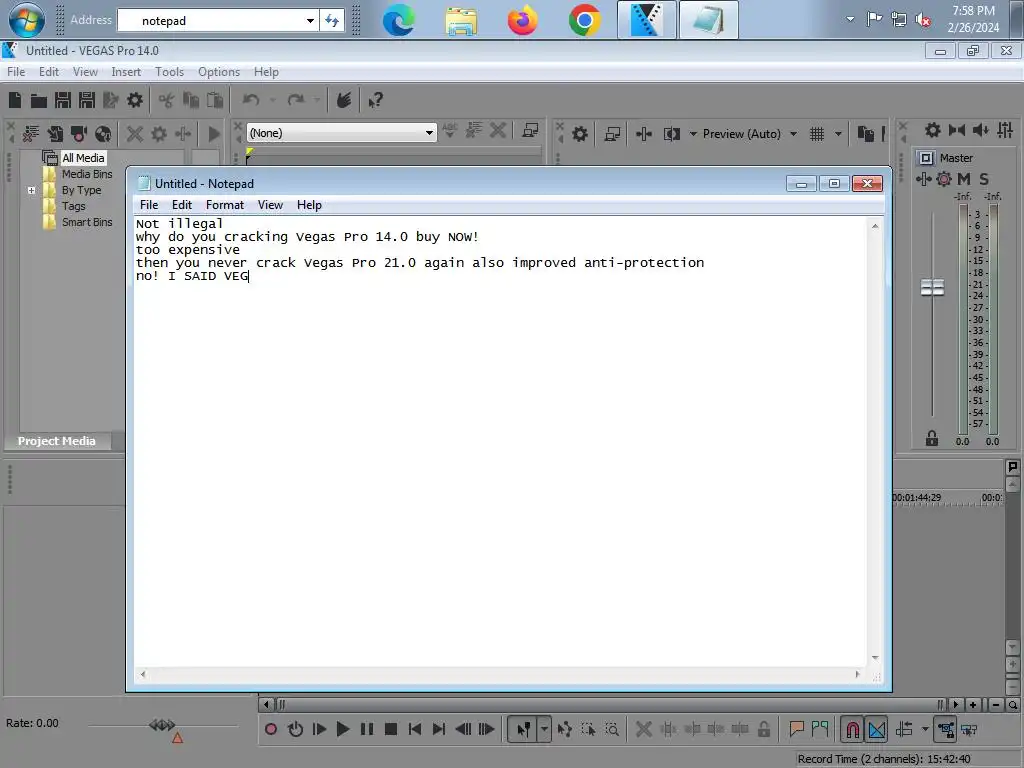Click Extract Audio from CD disc icon

(103, 134)
